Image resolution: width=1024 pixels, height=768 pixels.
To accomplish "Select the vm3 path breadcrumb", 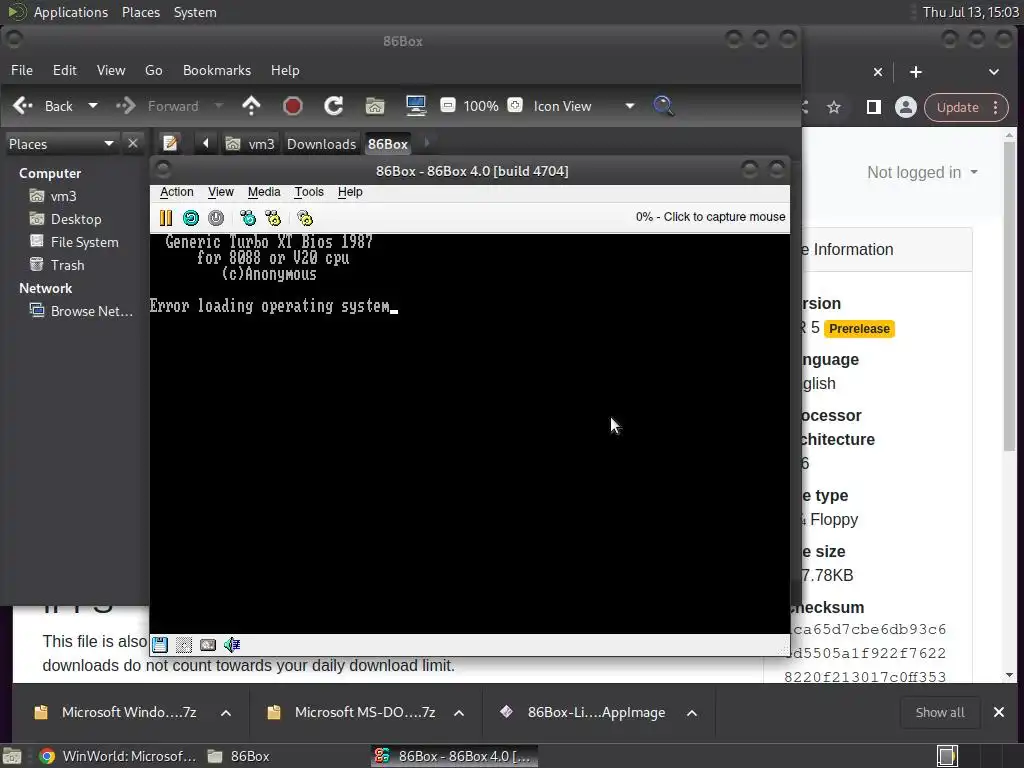I will point(251,144).
